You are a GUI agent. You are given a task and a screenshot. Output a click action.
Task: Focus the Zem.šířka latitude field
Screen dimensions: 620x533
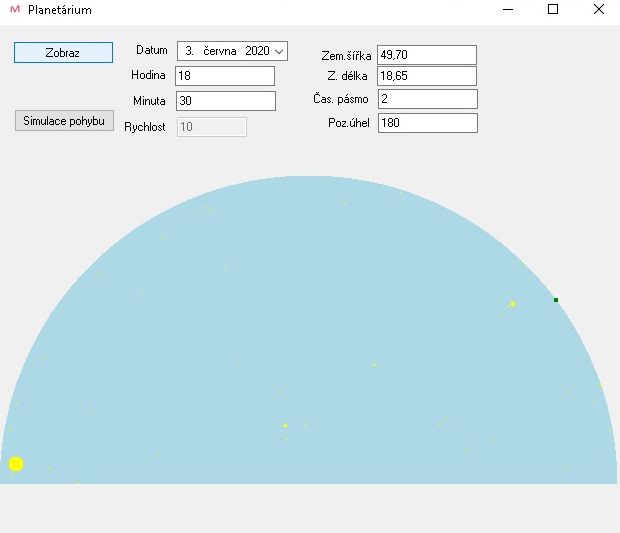(x=427, y=55)
